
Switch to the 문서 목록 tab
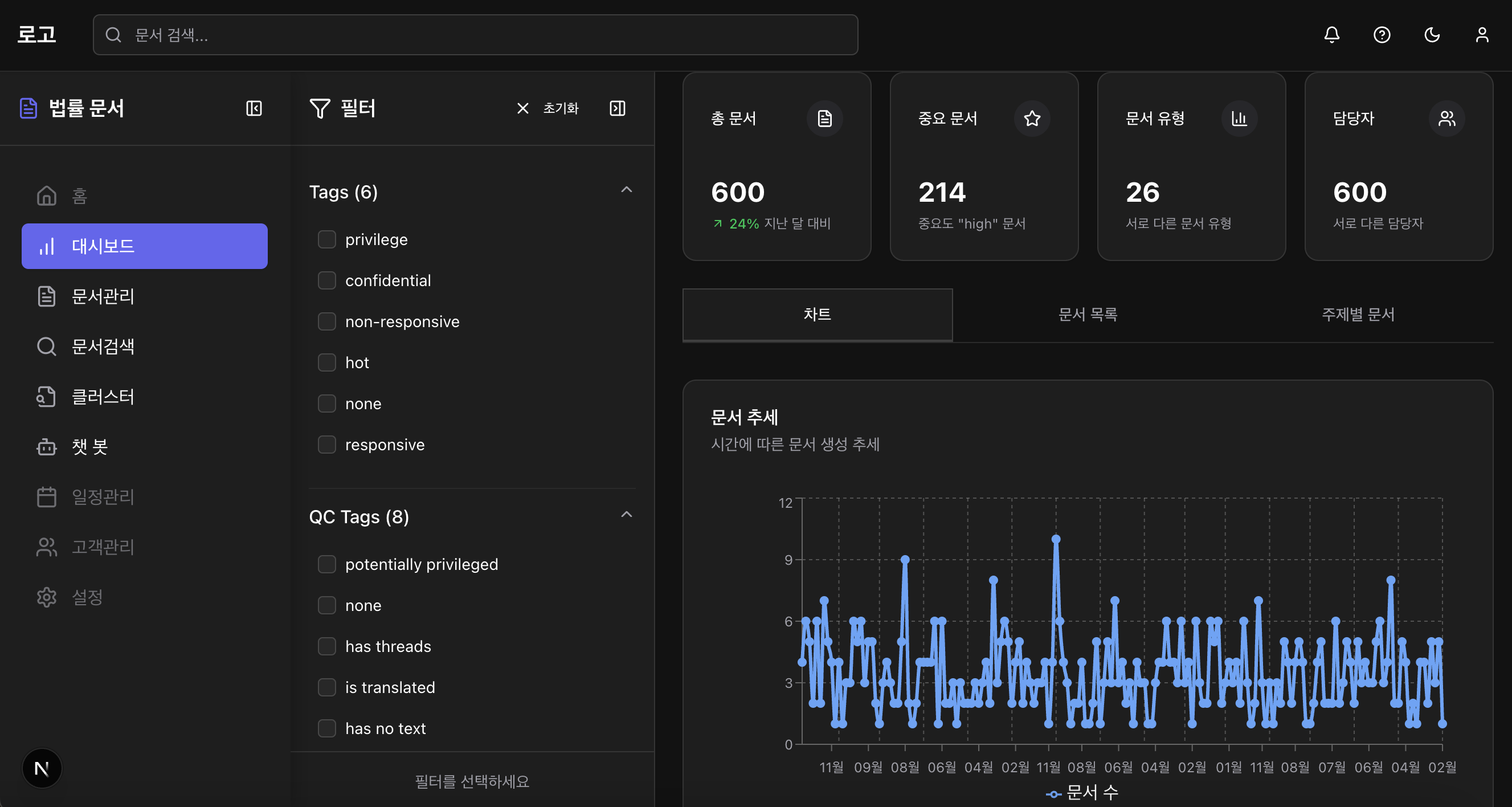[1088, 314]
